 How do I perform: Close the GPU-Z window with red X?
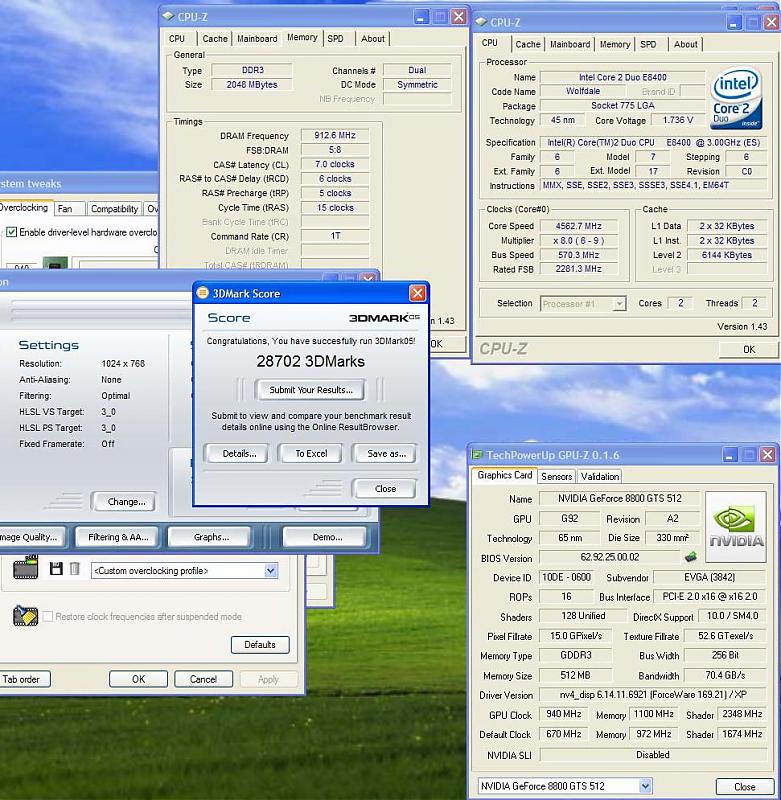coord(767,455)
